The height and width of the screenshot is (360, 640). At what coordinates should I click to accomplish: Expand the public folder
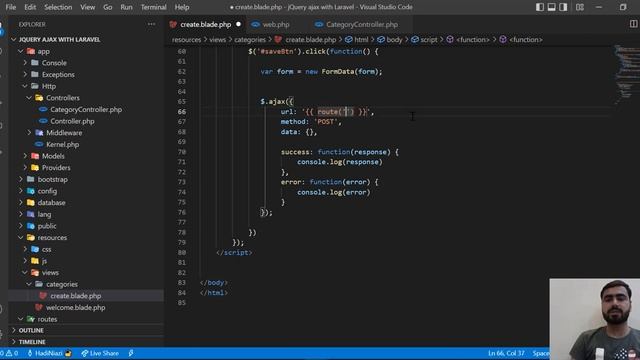pos(47,226)
